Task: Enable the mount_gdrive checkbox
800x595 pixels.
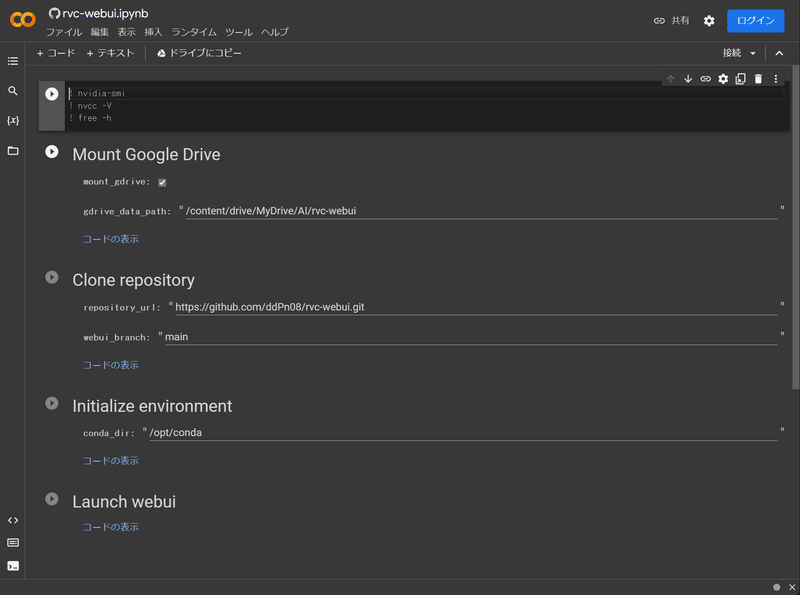Action: coord(160,182)
